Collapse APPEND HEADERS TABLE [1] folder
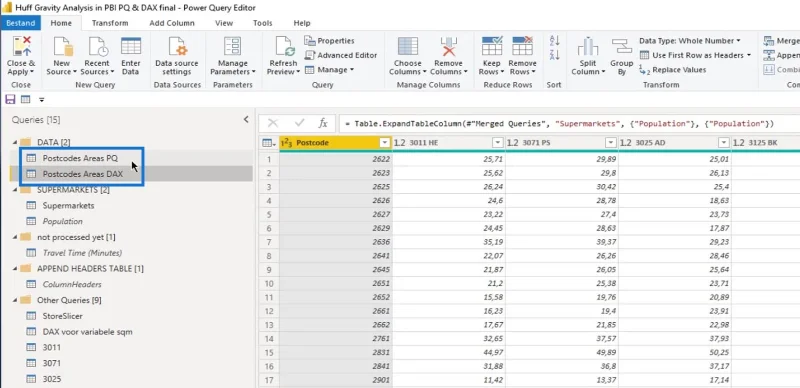The height and width of the screenshot is (388, 800). point(14,269)
